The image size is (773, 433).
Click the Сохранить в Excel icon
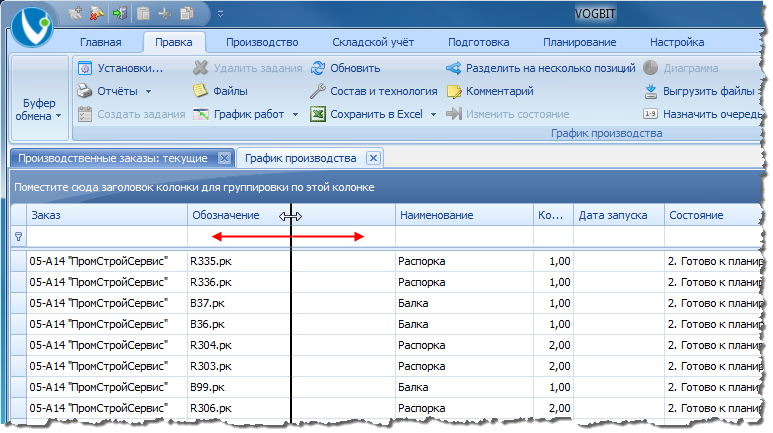[318, 114]
